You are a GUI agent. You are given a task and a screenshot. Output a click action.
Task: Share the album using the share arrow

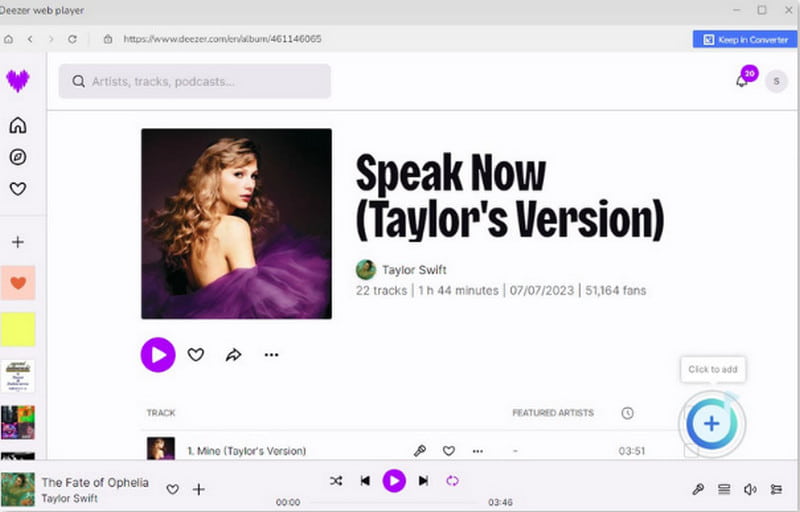[234, 354]
